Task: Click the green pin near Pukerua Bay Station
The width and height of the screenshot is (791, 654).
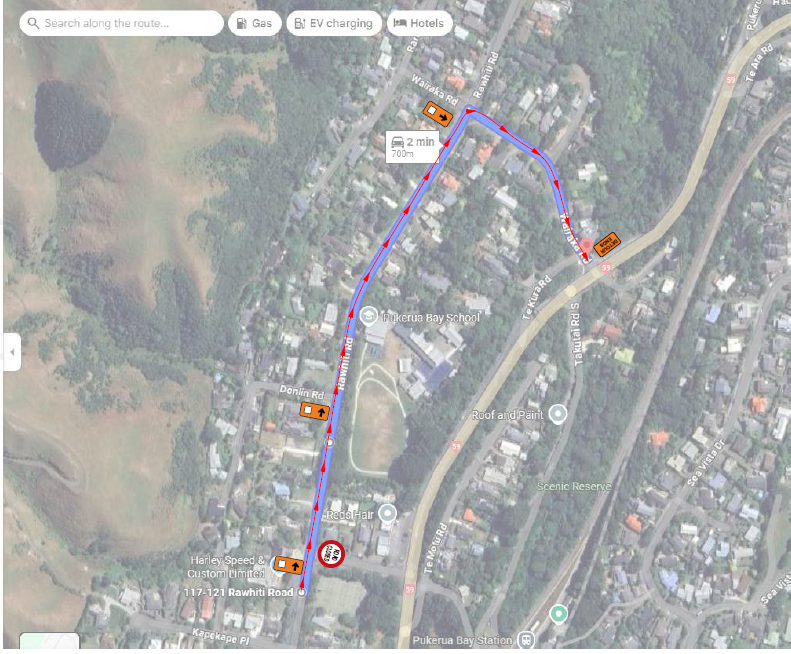Action: point(558,614)
